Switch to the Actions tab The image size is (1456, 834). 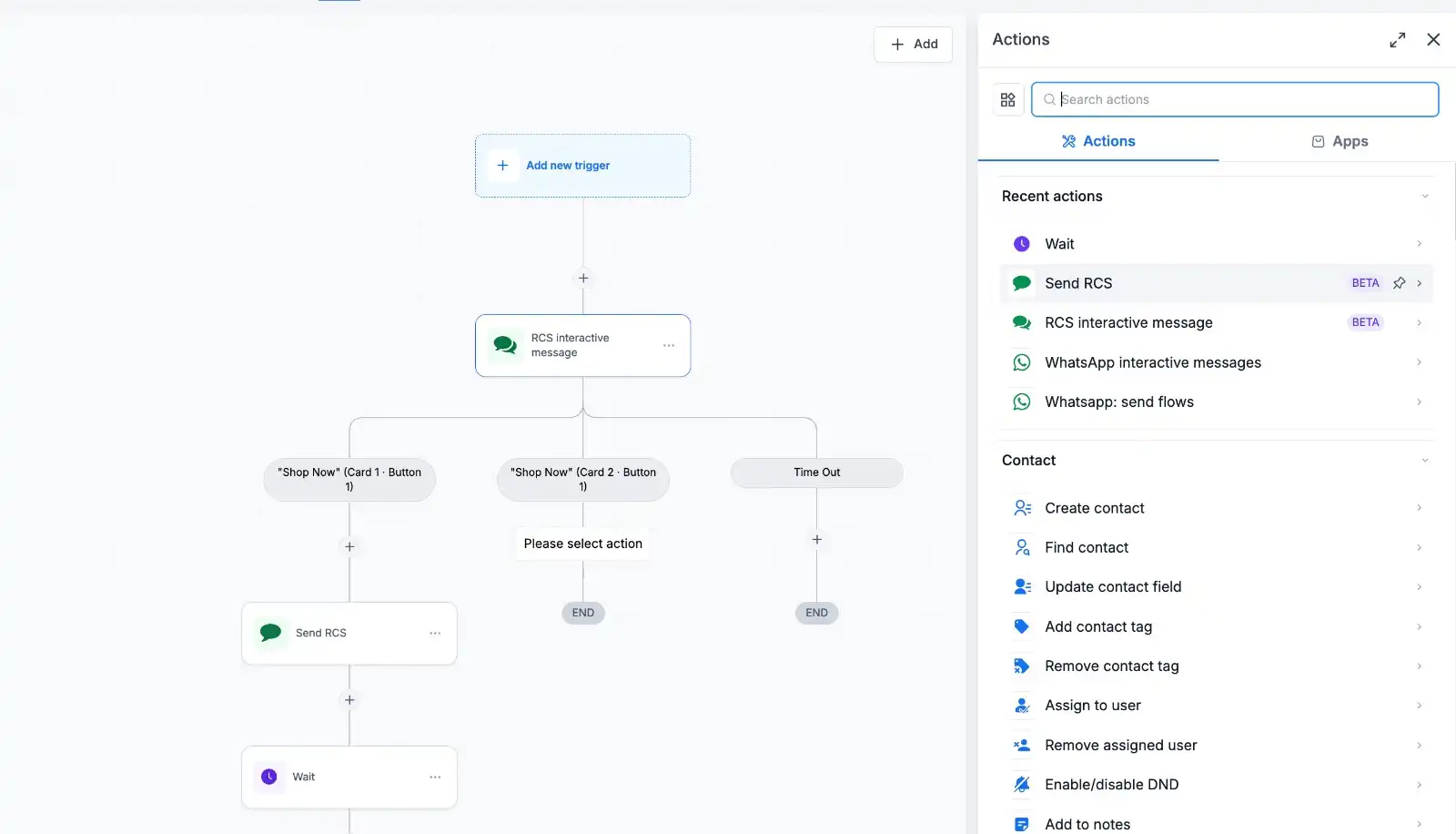pos(1098,141)
